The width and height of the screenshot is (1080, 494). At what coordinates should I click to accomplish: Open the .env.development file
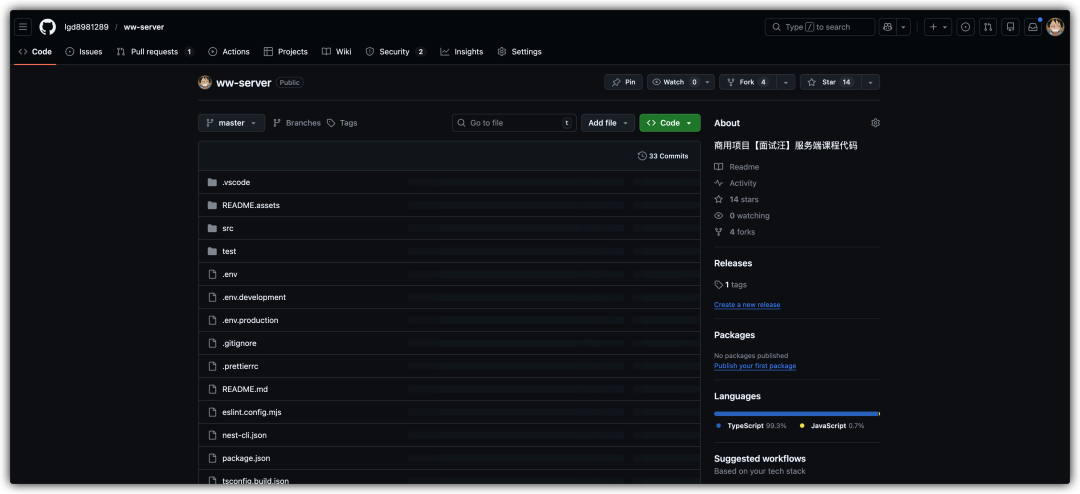[x=254, y=297]
